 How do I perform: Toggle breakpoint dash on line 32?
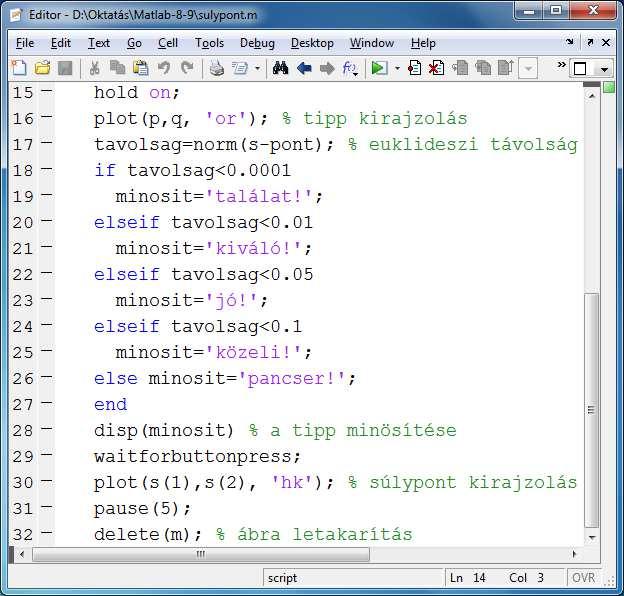pyautogui.click(x=47, y=533)
